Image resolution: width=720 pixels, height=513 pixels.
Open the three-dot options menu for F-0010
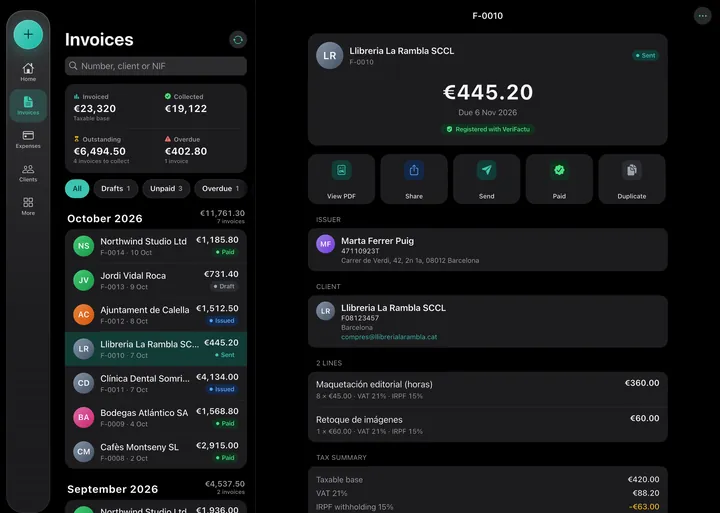tap(702, 16)
